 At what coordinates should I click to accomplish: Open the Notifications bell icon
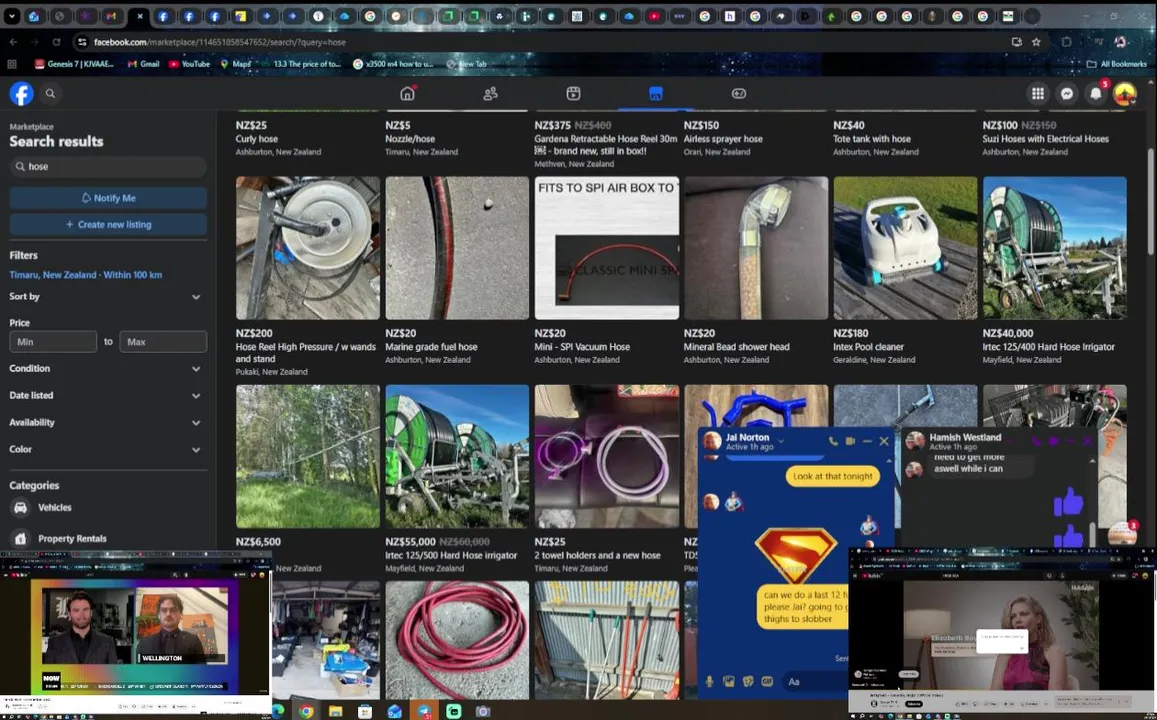[x=1096, y=93]
